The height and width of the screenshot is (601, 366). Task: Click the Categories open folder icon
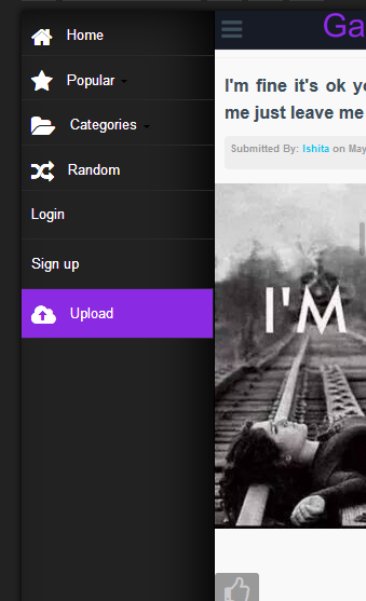(x=43, y=126)
